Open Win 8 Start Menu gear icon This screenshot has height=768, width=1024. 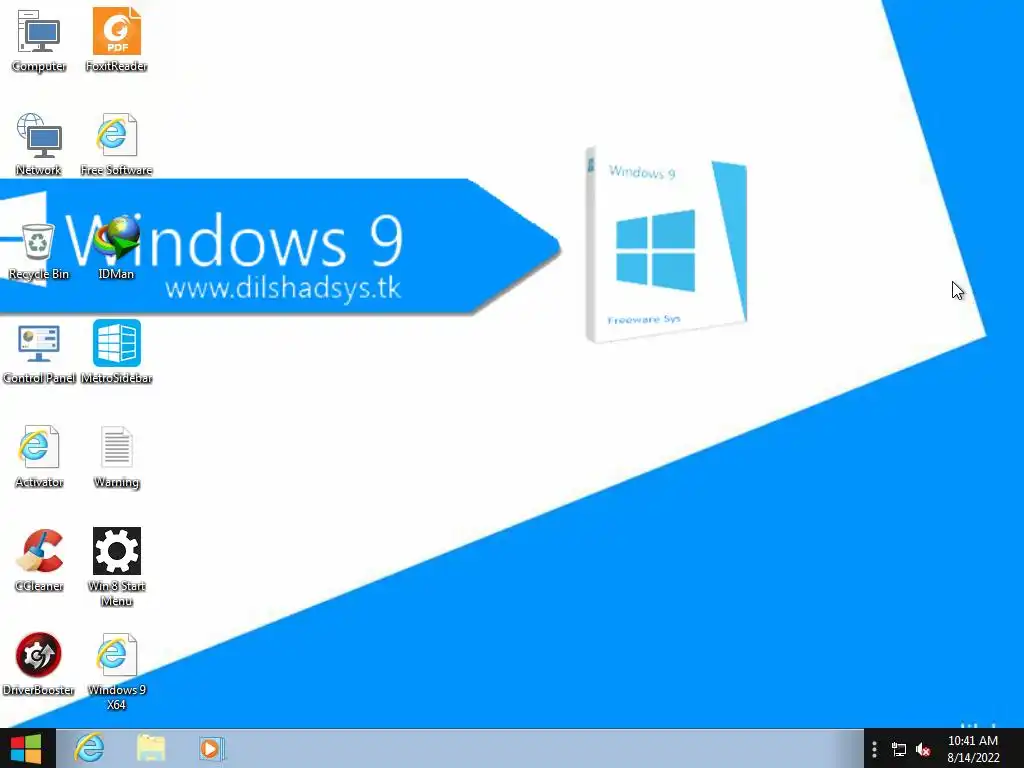click(116, 567)
